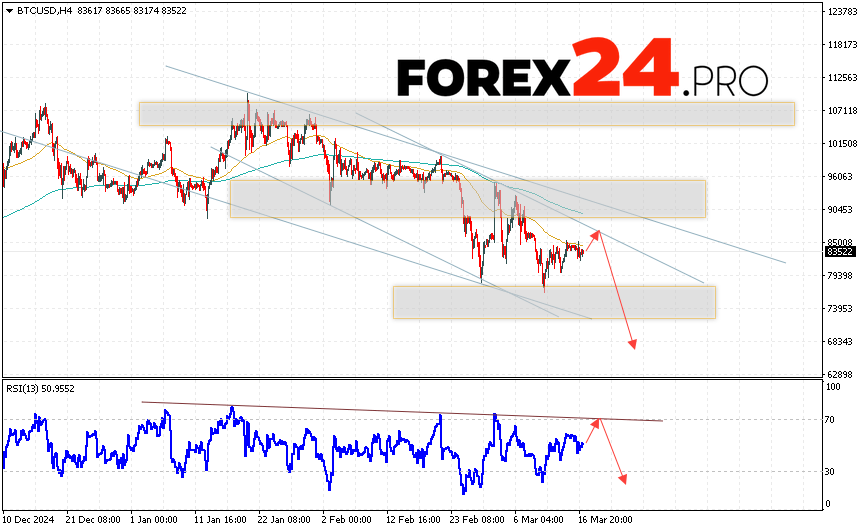Click the RSI descending trendline
This screenshot has height=531, width=863.
click(x=400, y=411)
